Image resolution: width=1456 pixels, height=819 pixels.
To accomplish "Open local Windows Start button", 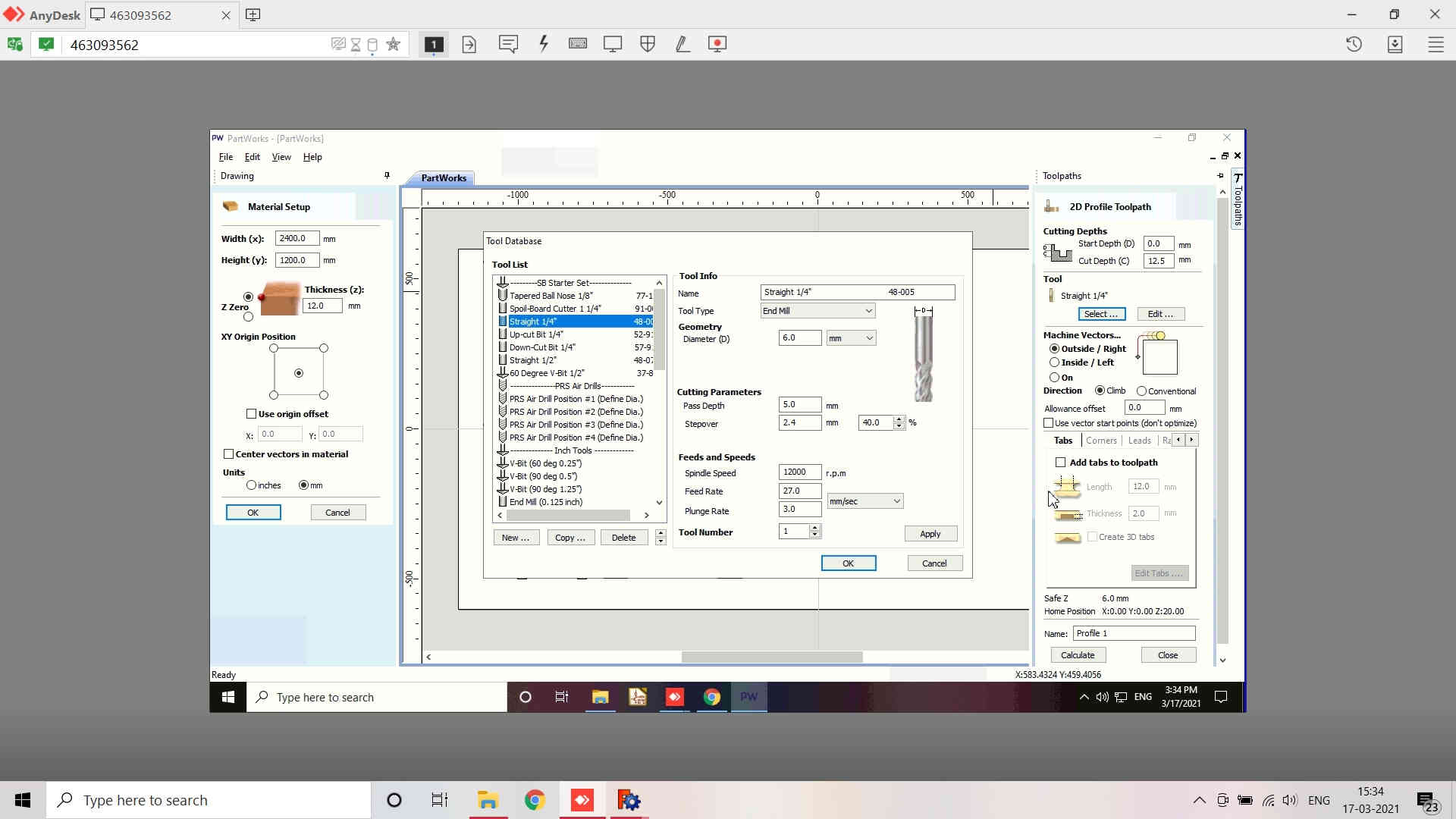I will pyautogui.click(x=23, y=800).
